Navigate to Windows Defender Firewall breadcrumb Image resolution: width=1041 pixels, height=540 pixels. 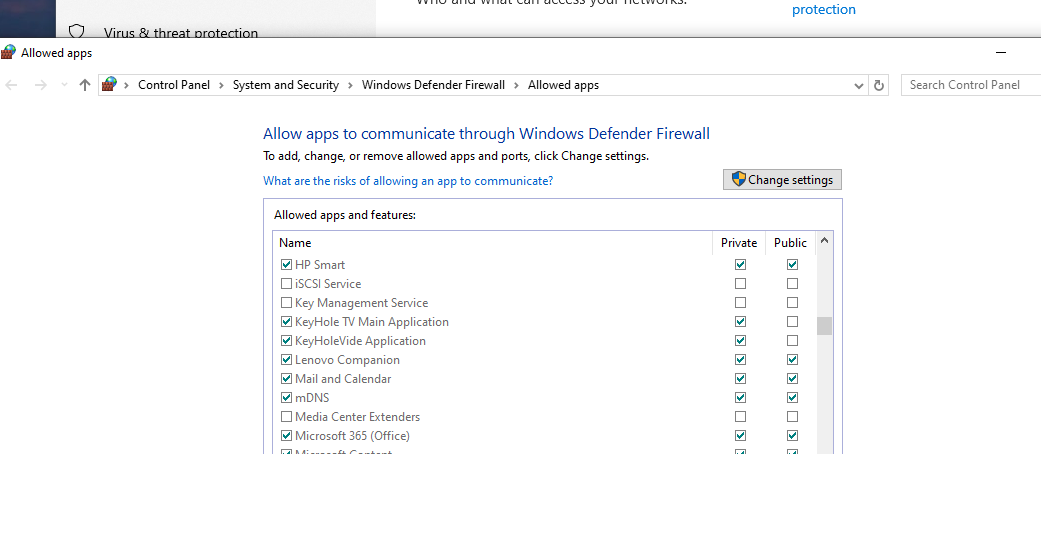point(433,85)
